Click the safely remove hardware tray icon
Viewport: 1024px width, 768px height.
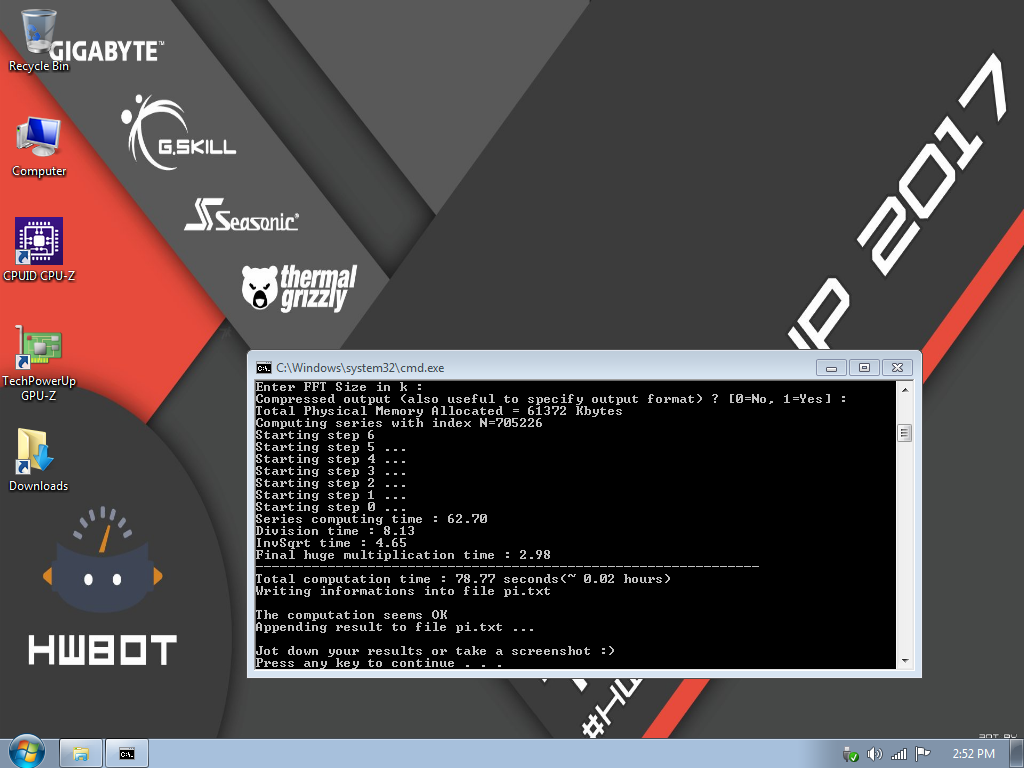coord(850,754)
